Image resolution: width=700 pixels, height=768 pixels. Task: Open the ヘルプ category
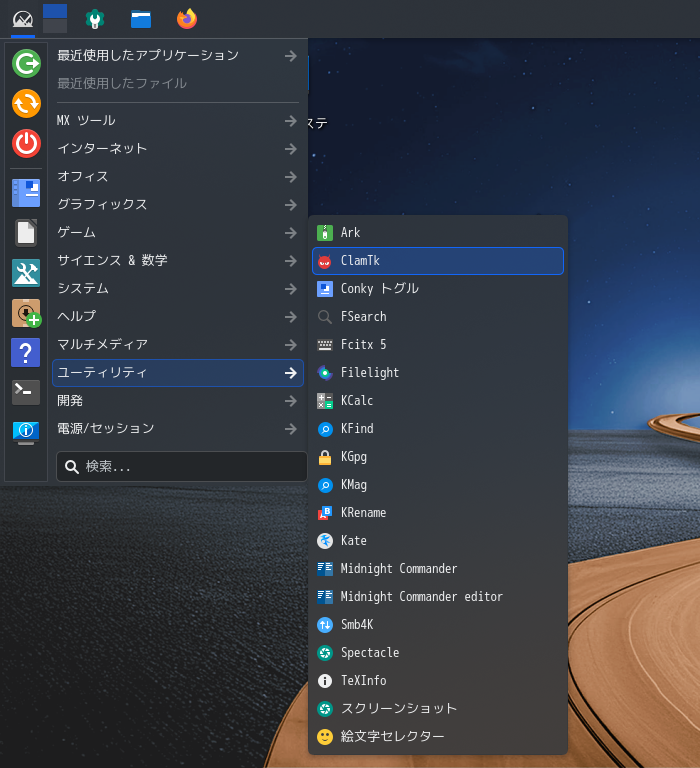(x=178, y=316)
